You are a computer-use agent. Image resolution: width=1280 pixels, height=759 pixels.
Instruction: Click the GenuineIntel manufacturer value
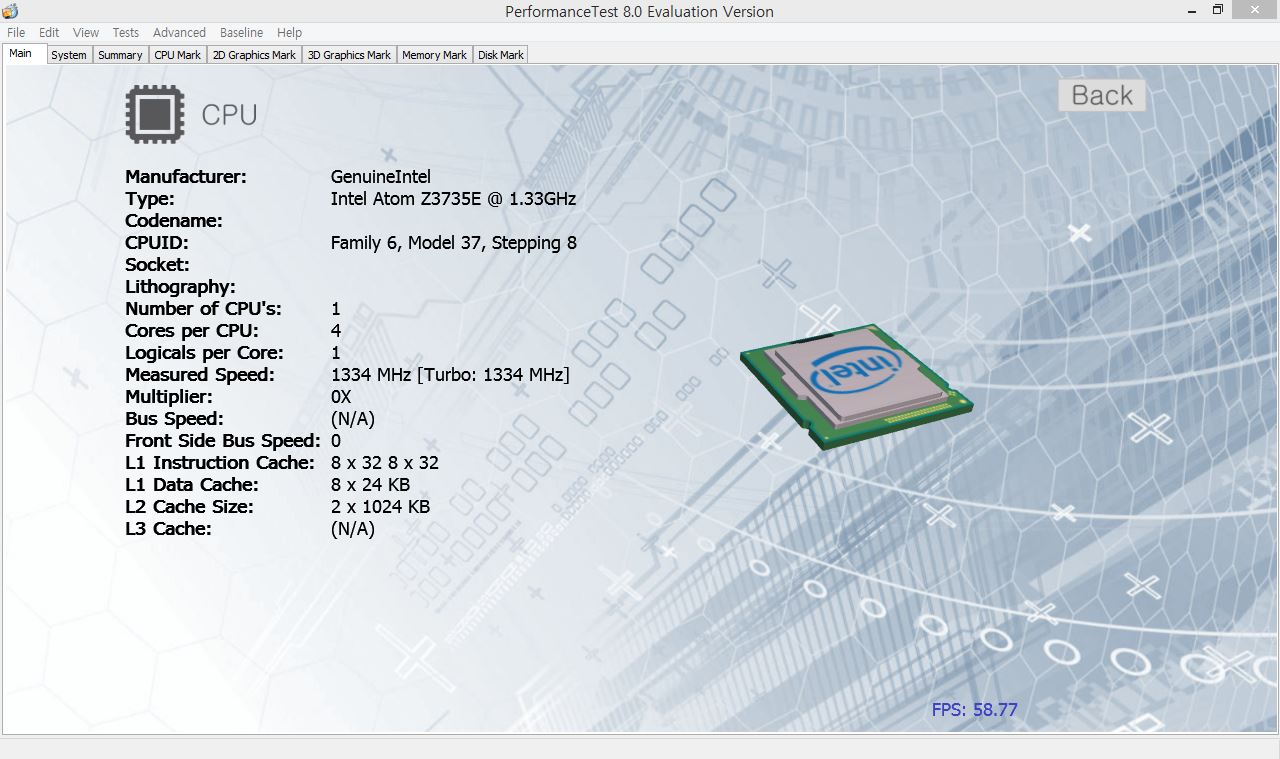coord(381,177)
